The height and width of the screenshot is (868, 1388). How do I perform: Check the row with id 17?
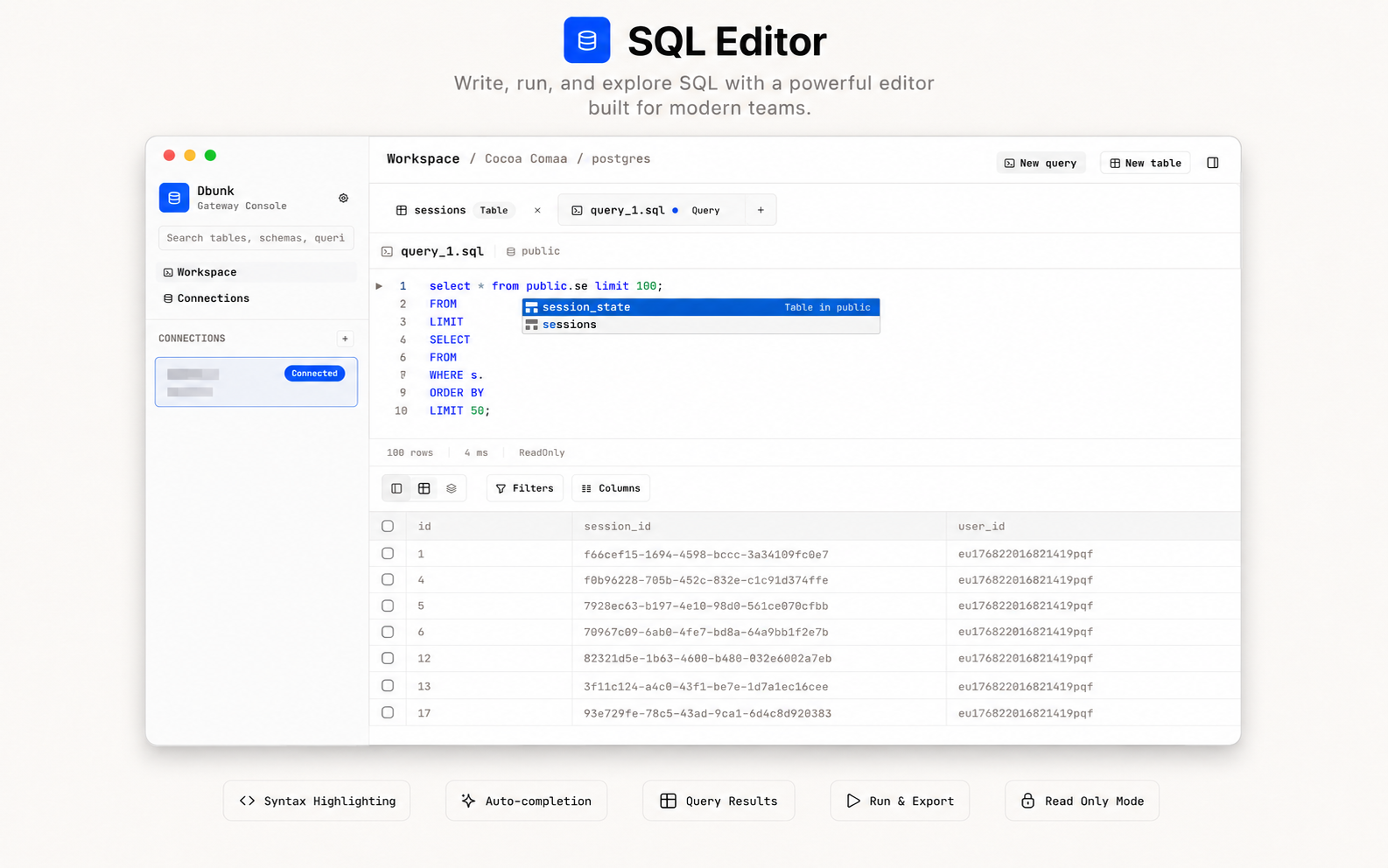click(x=388, y=712)
